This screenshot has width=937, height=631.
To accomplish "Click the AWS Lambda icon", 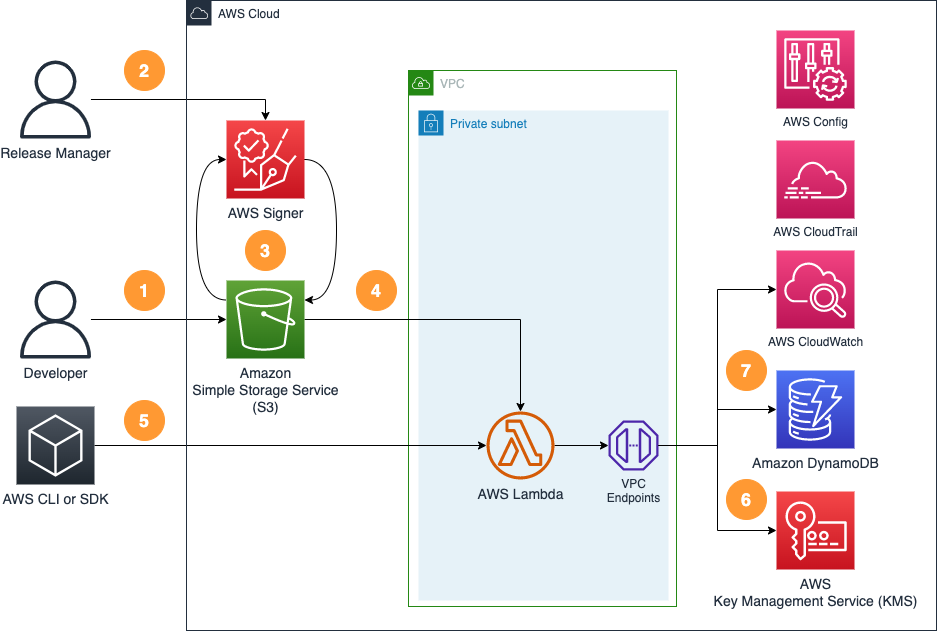I will (520, 446).
